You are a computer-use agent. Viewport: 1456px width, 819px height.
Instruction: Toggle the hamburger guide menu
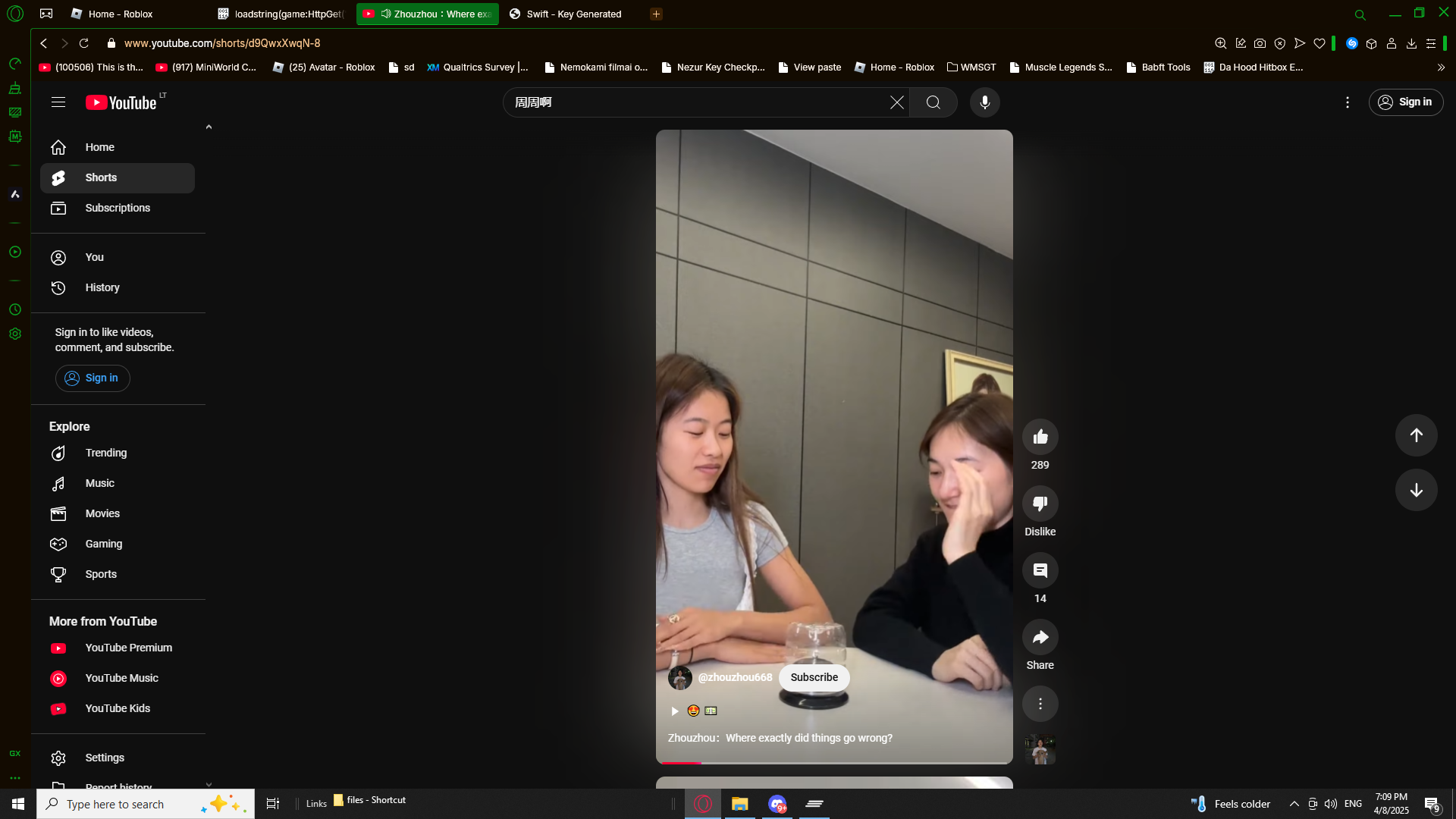[x=58, y=102]
